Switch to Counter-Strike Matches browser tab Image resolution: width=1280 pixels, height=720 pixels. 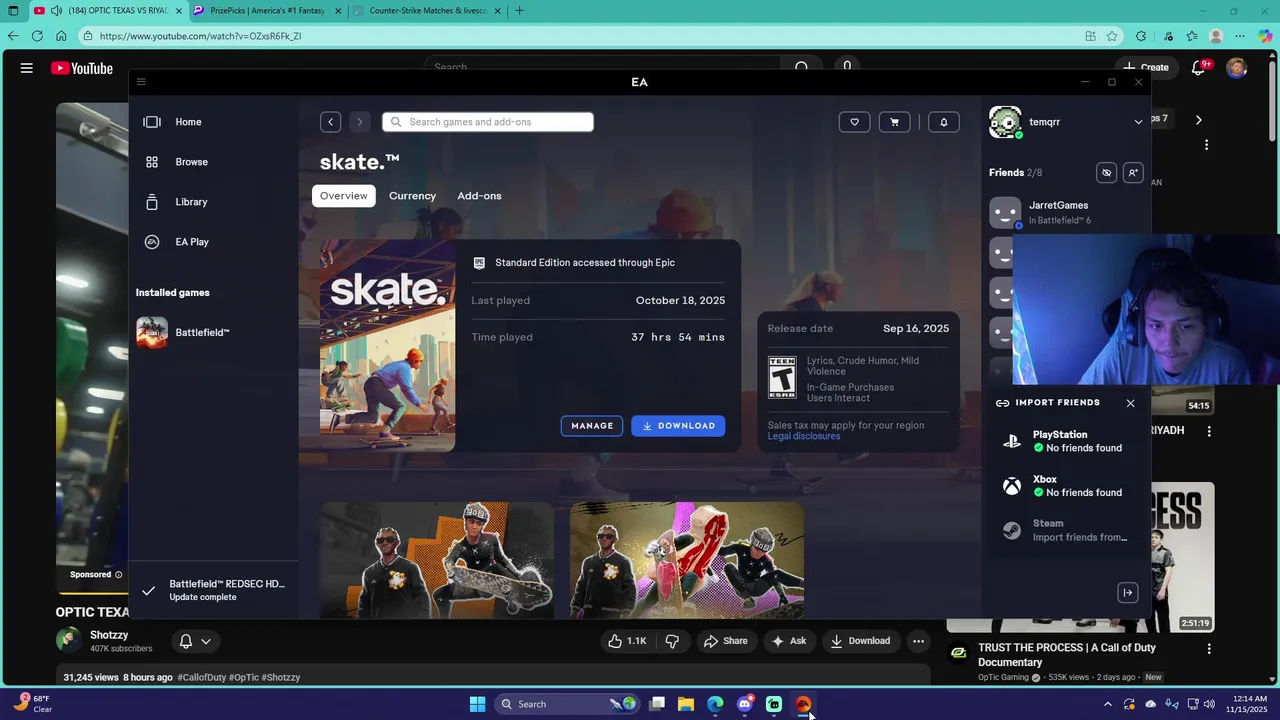pyautogui.click(x=428, y=11)
